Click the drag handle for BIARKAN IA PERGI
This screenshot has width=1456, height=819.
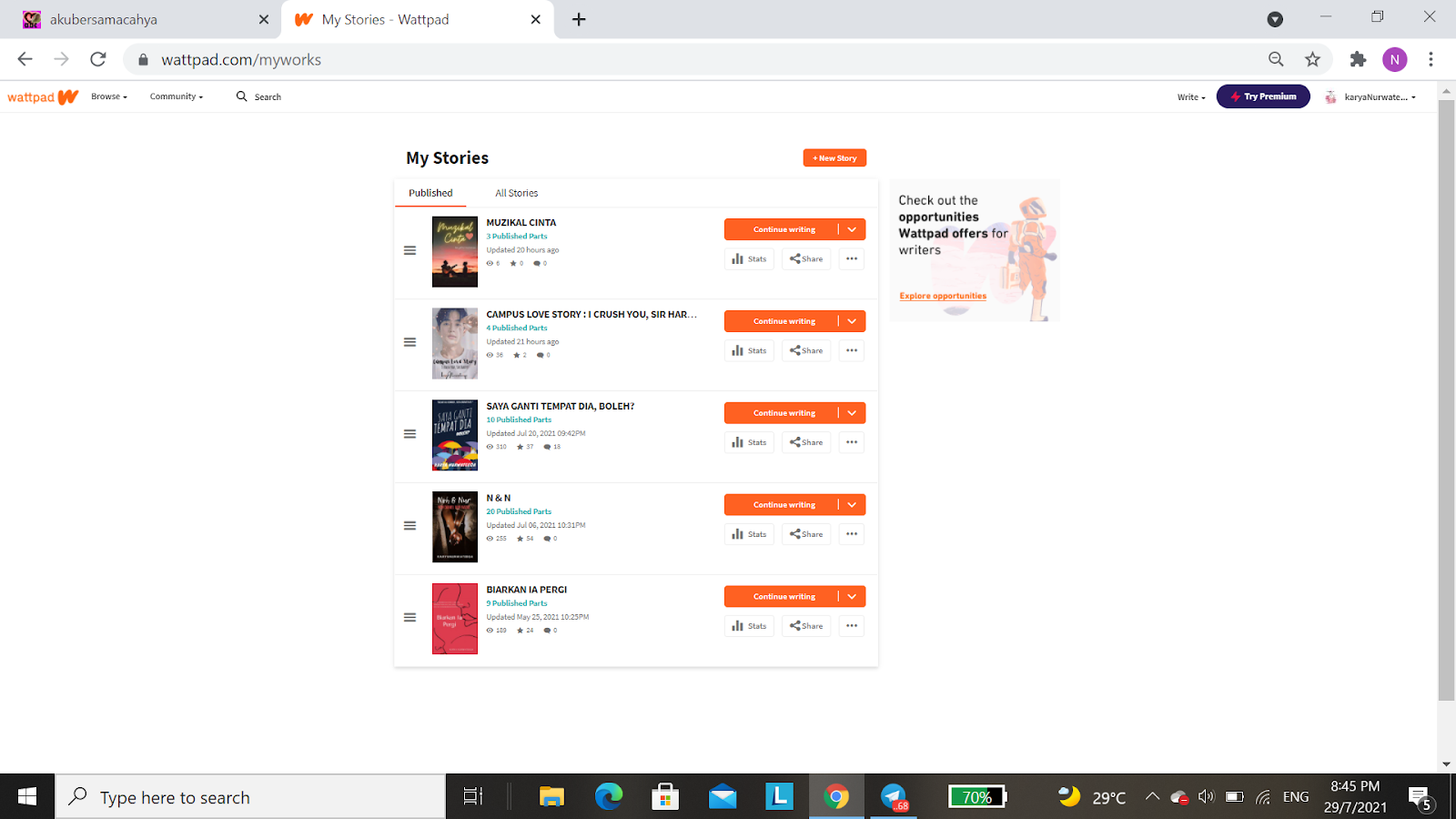click(x=409, y=617)
